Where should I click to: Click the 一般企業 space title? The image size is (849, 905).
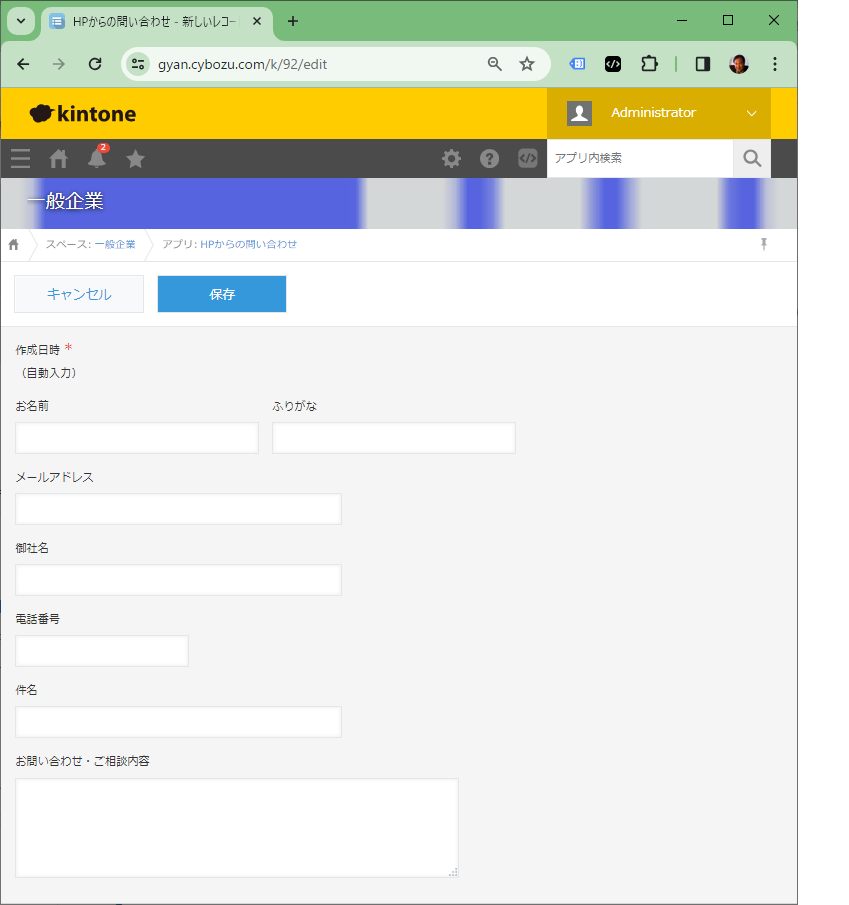point(66,201)
